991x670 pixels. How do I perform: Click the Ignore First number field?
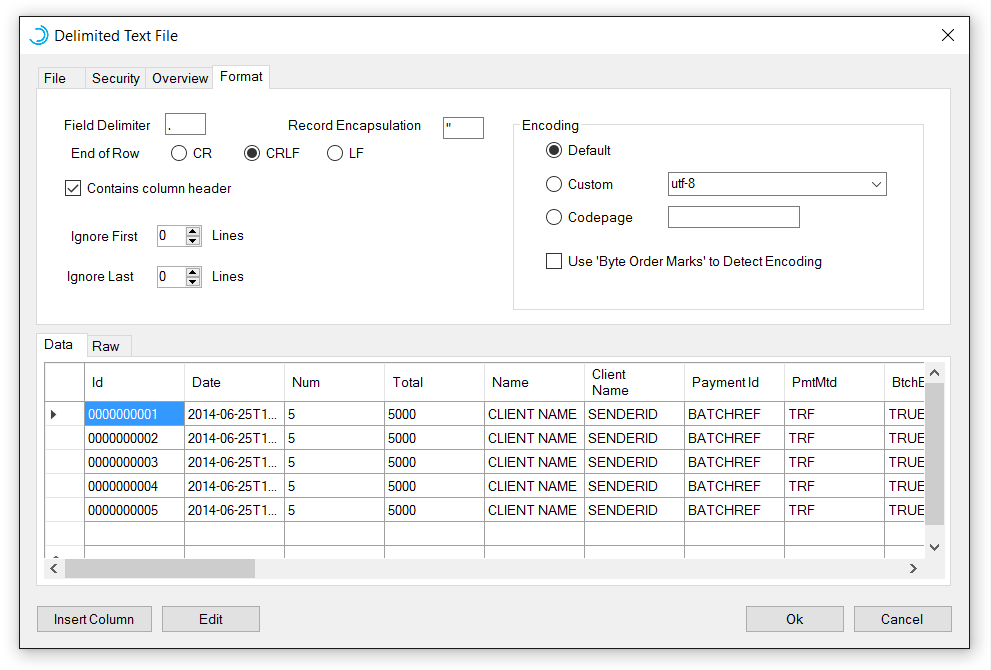[172, 236]
